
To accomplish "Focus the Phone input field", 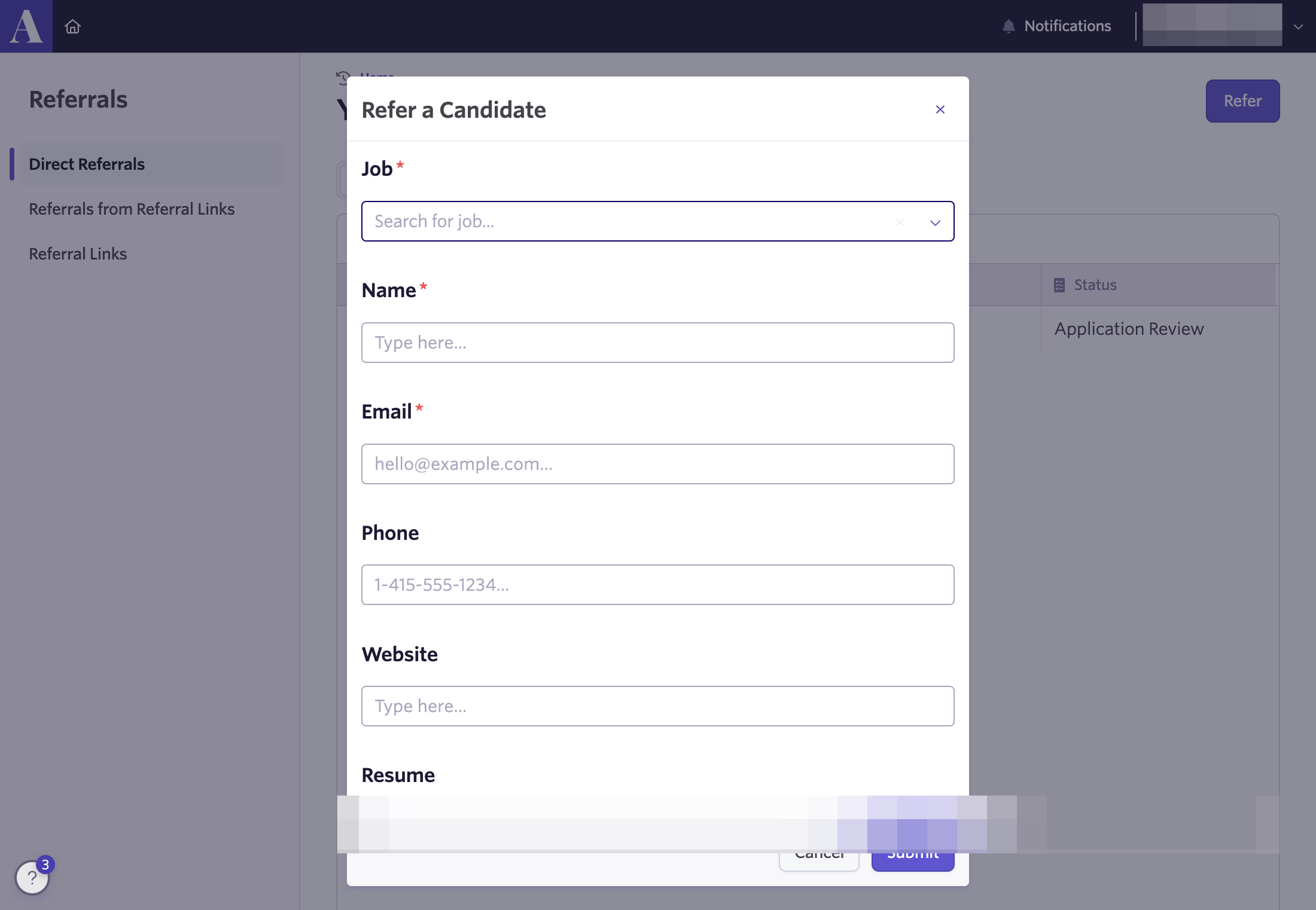I will pyautogui.click(x=657, y=585).
